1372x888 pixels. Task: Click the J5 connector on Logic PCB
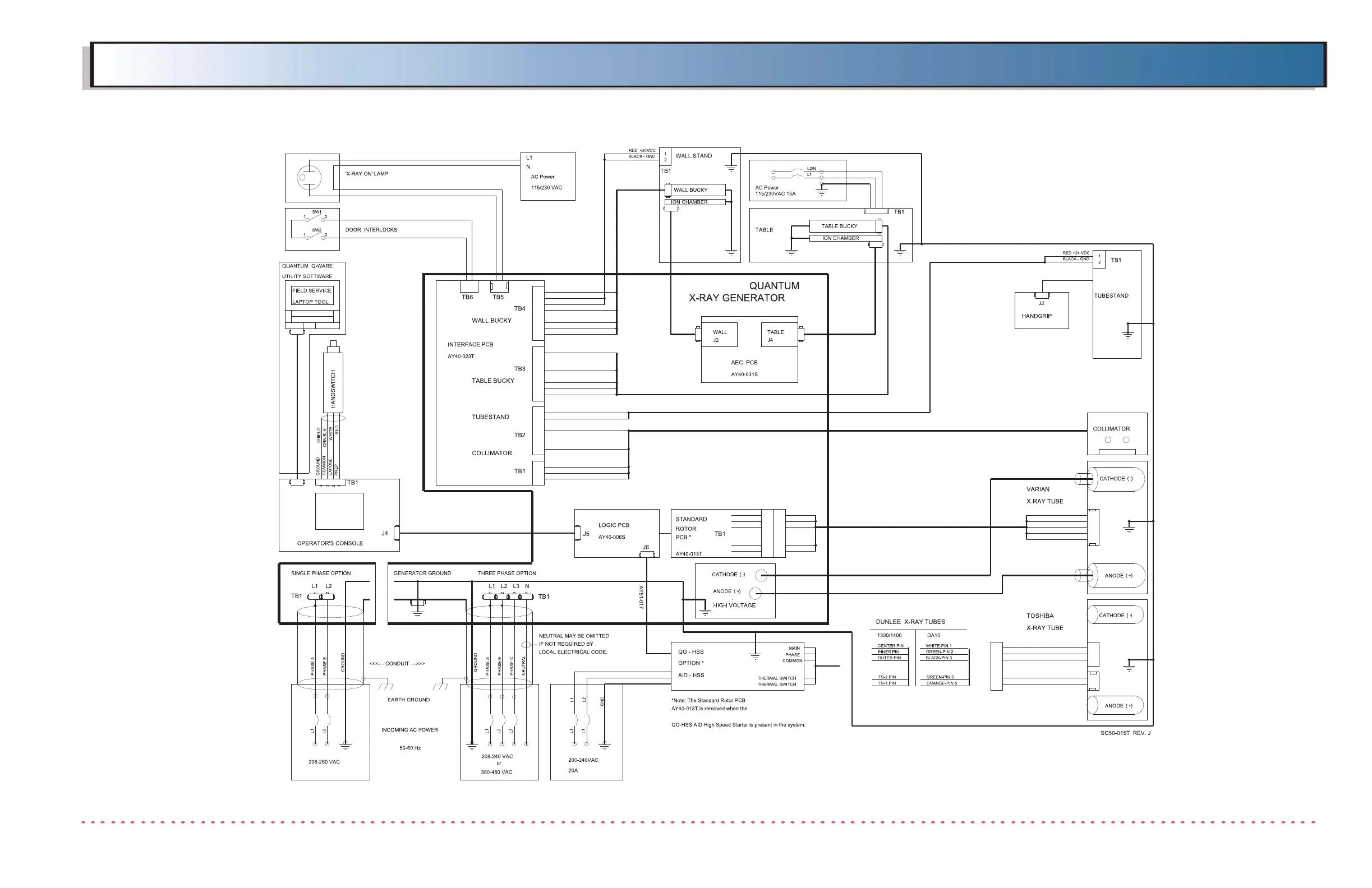[578, 533]
